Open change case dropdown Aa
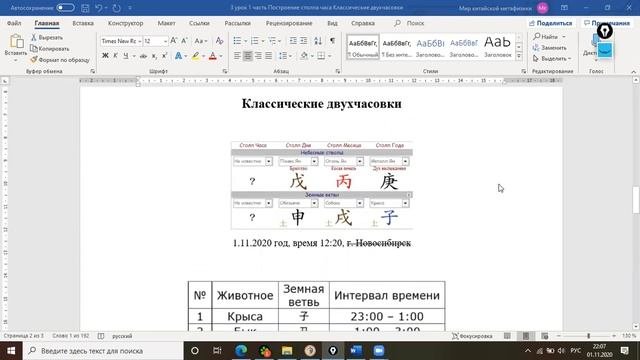This screenshot has width=640, height=360. tap(200, 41)
